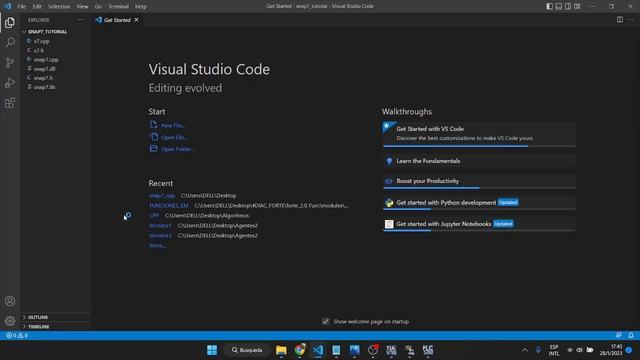The image size is (640, 360).
Task: Open editor more actions ellipsis
Action: tap(630, 20)
